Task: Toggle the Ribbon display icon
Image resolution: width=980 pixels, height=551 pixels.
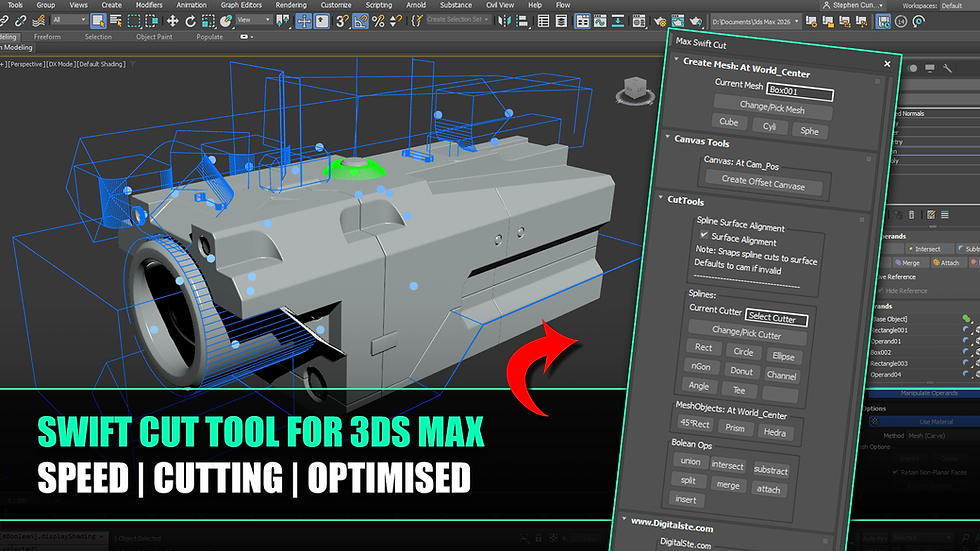Action: coord(582,21)
